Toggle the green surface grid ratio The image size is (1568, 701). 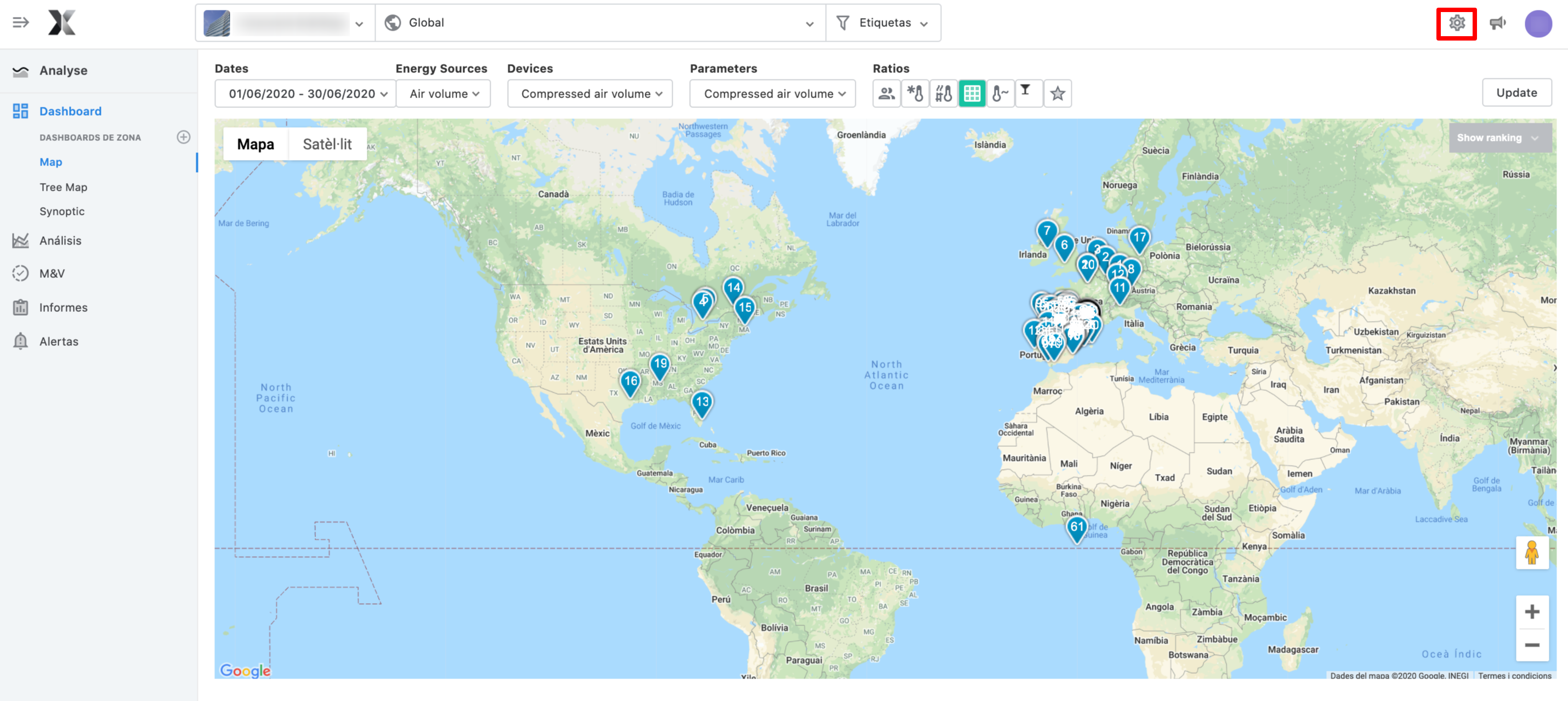pyautogui.click(x=972, y=94)
